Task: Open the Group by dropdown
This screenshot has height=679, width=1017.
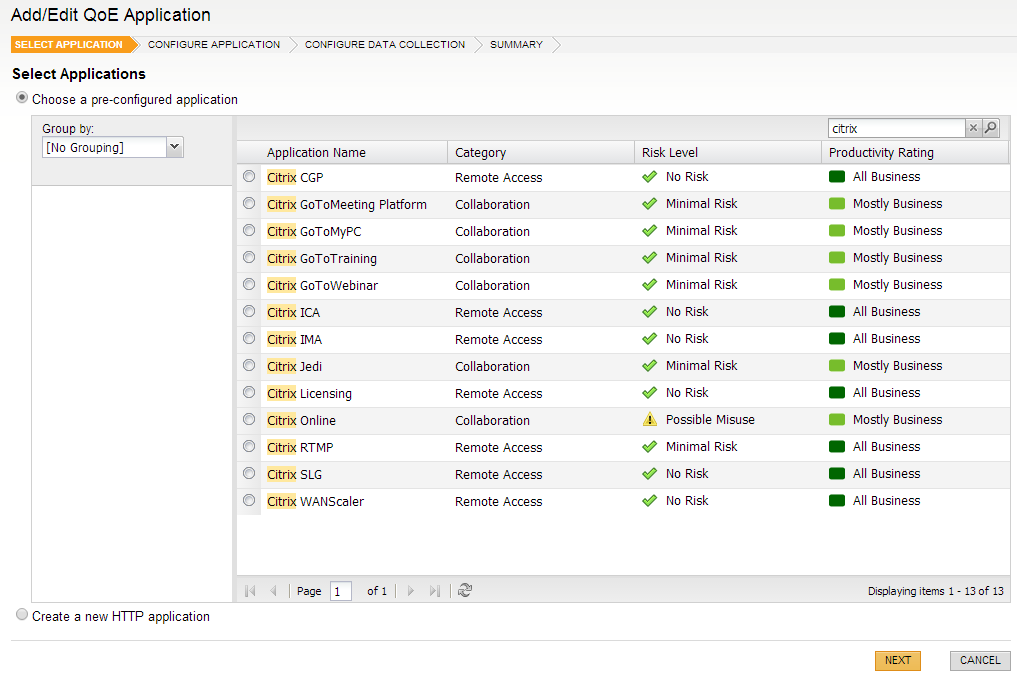Action: click(174, 147)
